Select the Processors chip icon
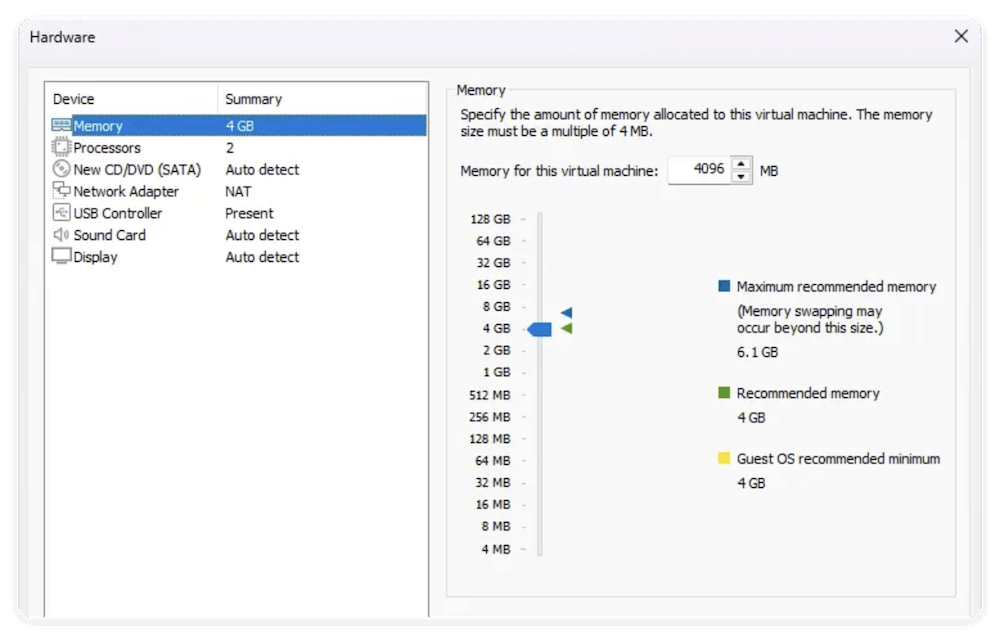The width and height of the screenshot is (1000, 636). tap(62, 147)
